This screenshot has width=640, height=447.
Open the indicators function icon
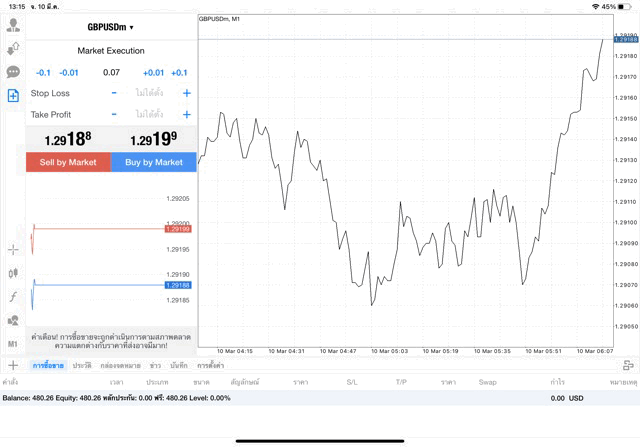point(13,296)
